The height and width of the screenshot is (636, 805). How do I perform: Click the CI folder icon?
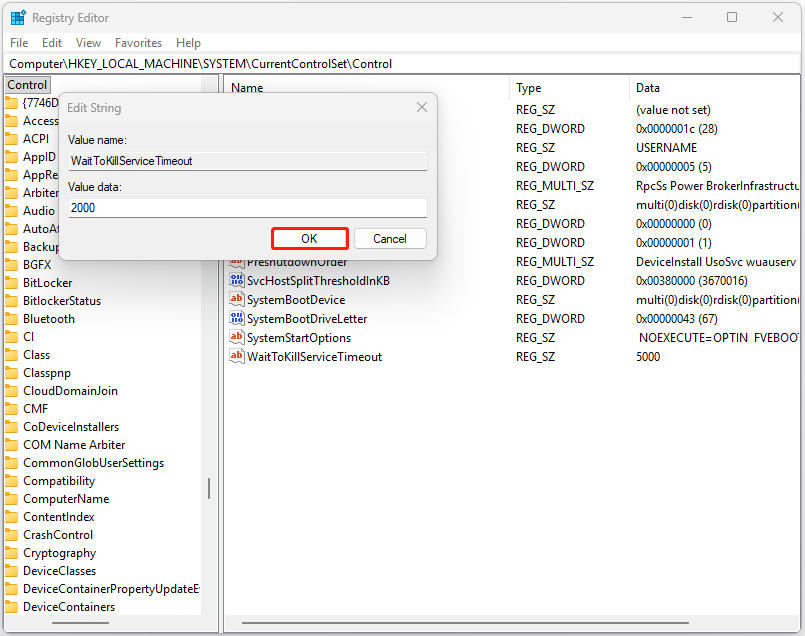pyautogui.click(x=11, y=337)
